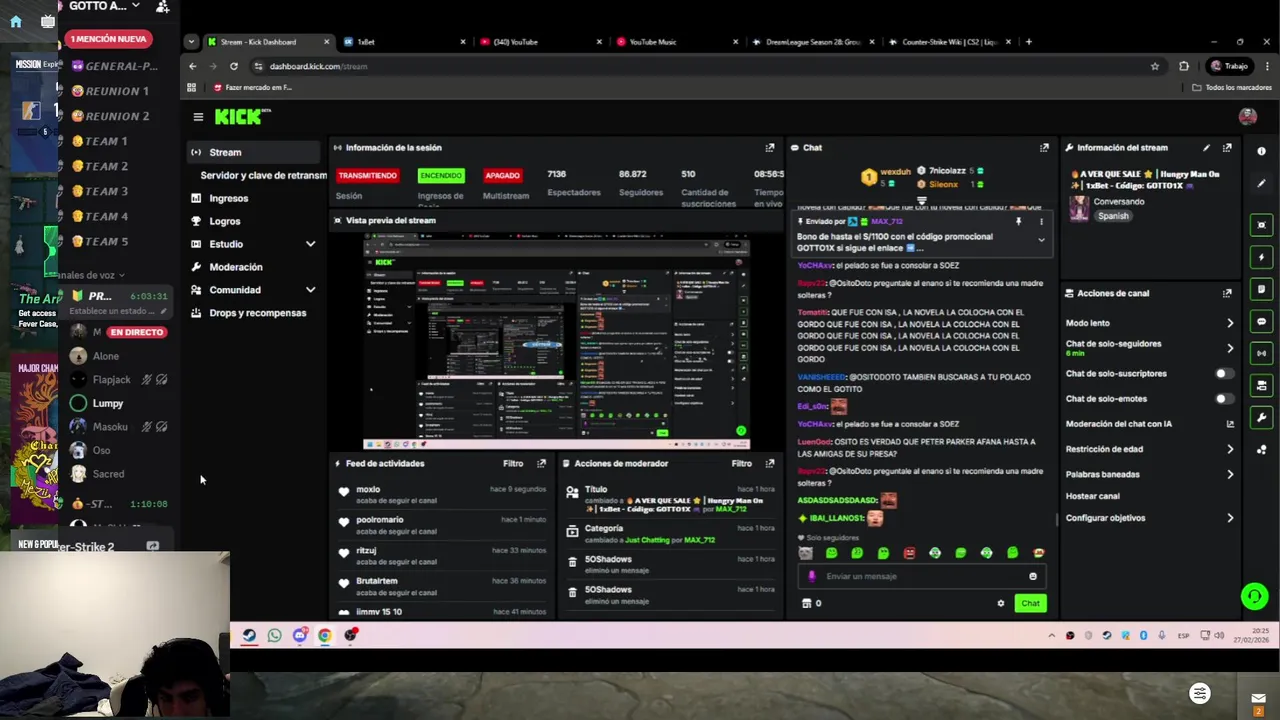Open WhatsApp from the taskbar
The width and height of the screenshot is (1280, 720).
coord(274,635)
